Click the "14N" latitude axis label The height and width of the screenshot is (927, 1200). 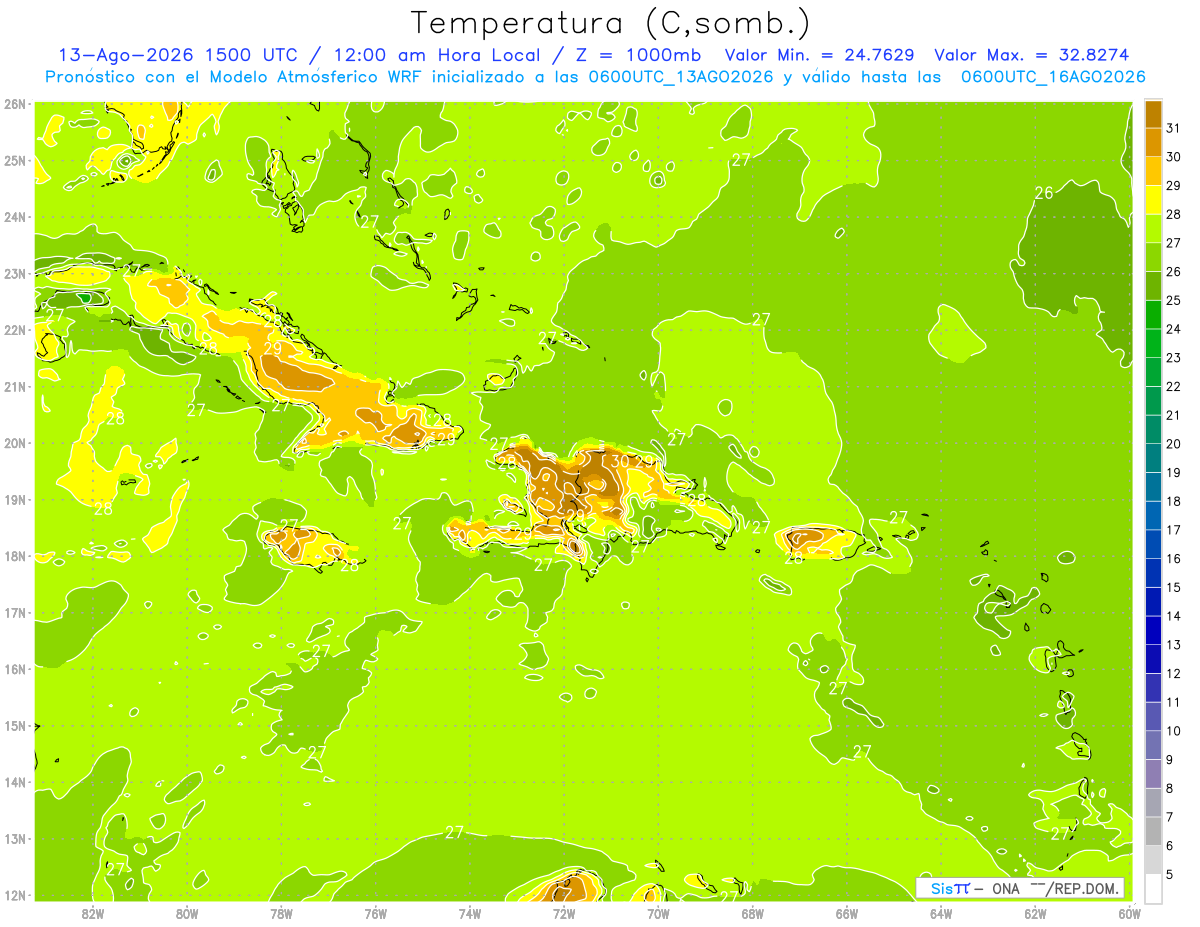[15, 782]
